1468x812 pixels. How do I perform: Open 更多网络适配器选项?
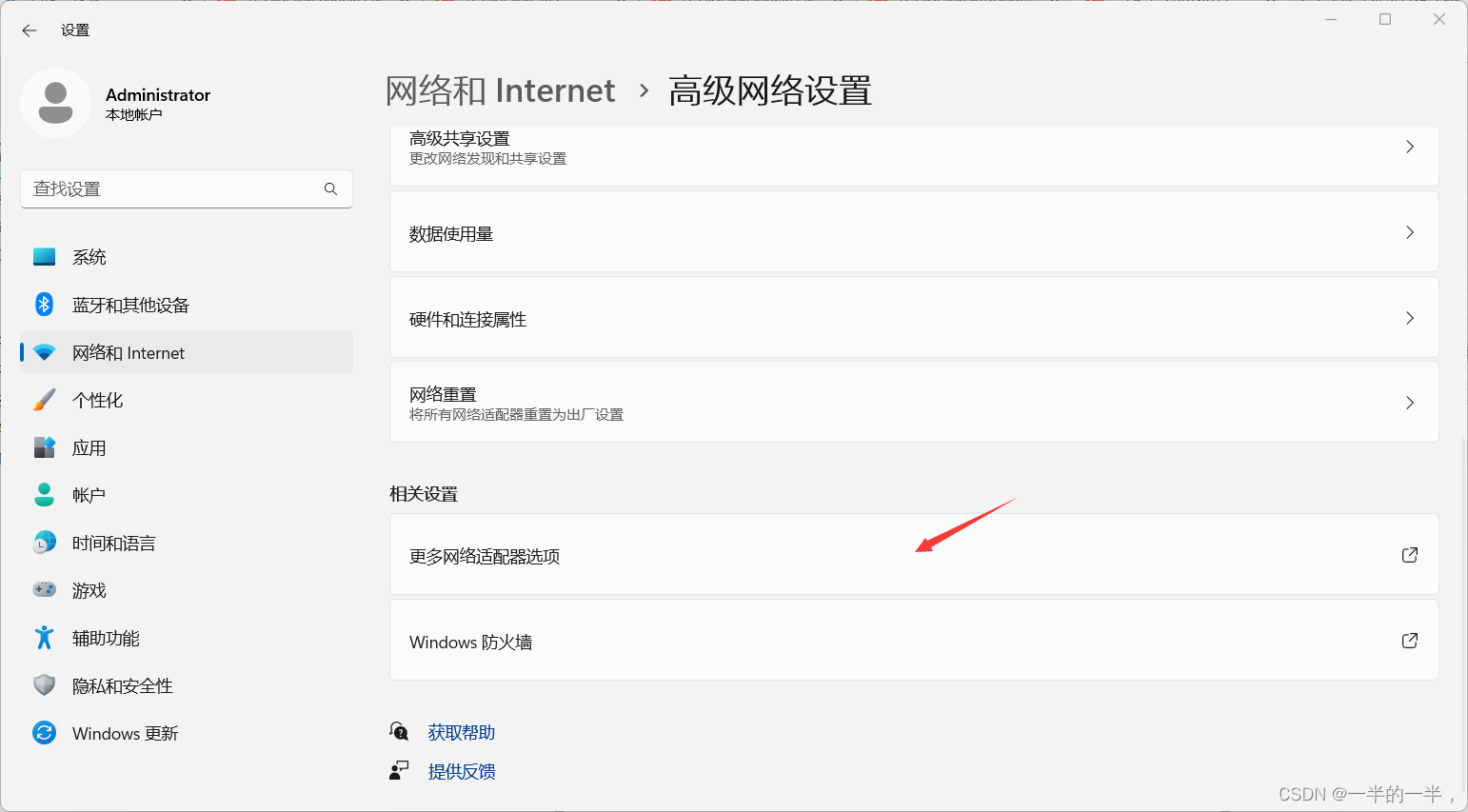914,555
